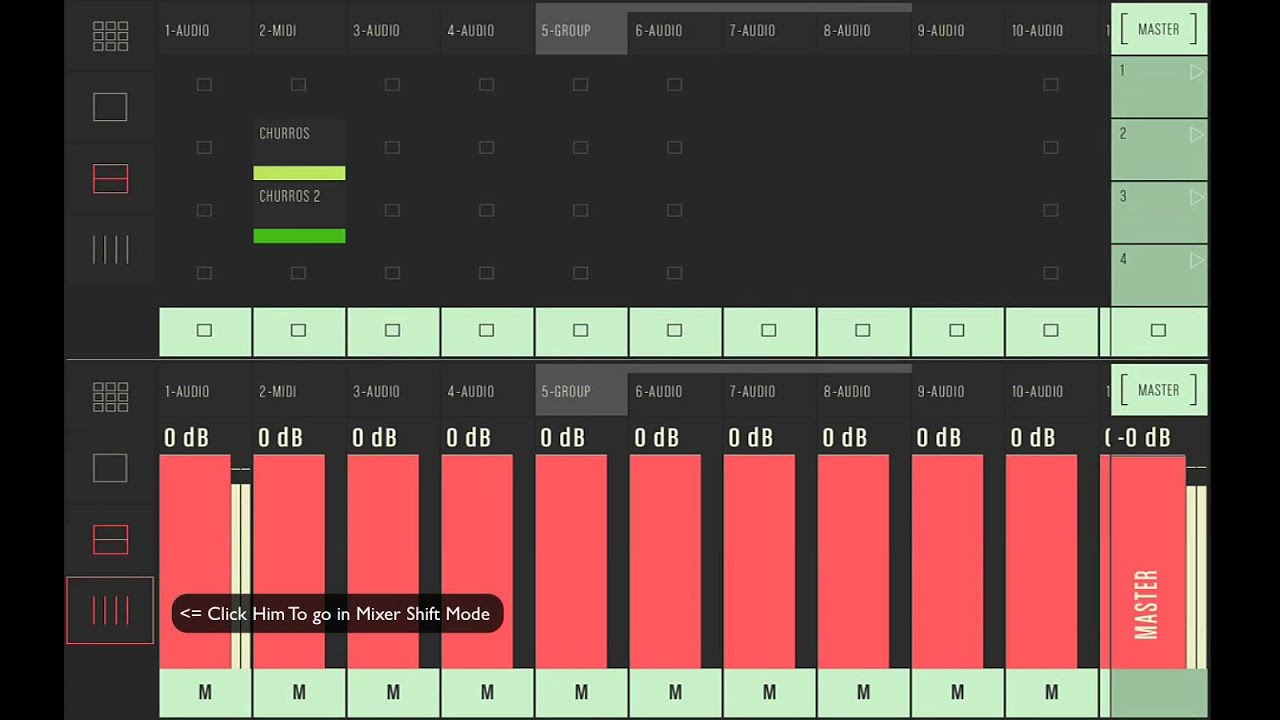Stop clips on track 7-AUDIO

[769, 331]
